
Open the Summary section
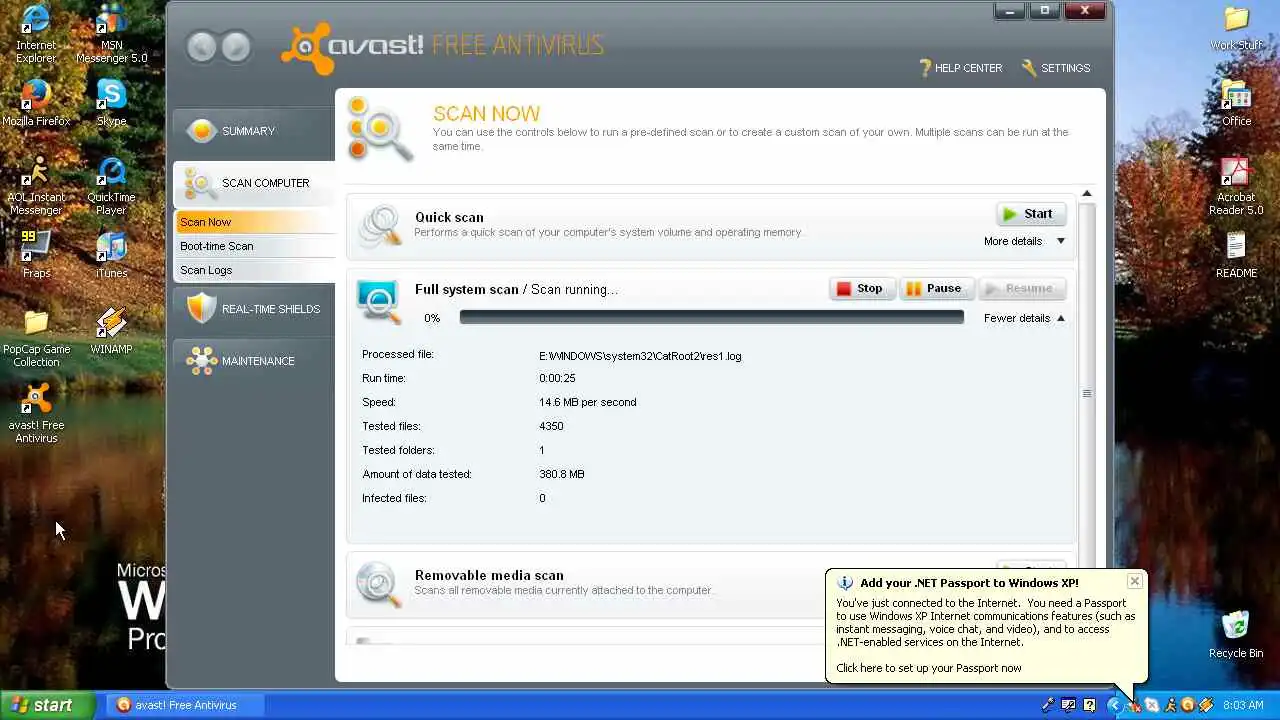tap(254, 131)
